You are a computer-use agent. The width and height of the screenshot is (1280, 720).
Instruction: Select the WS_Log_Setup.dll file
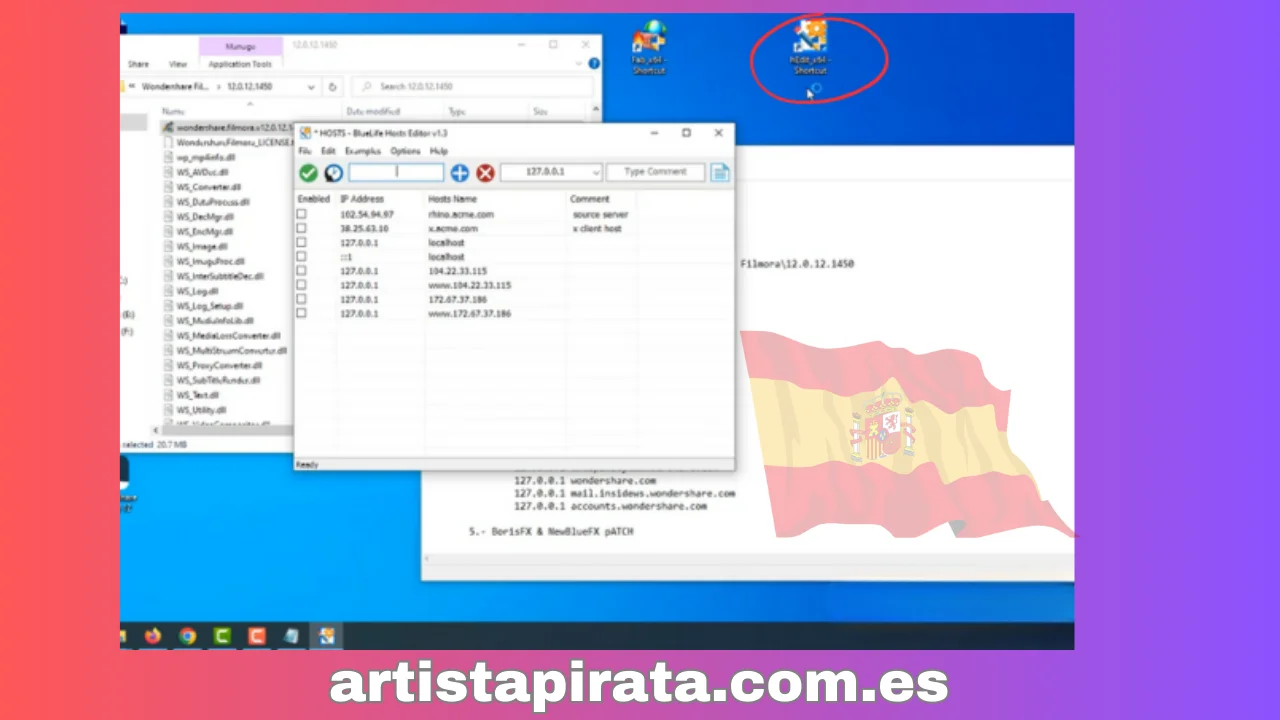coord(209,306)
